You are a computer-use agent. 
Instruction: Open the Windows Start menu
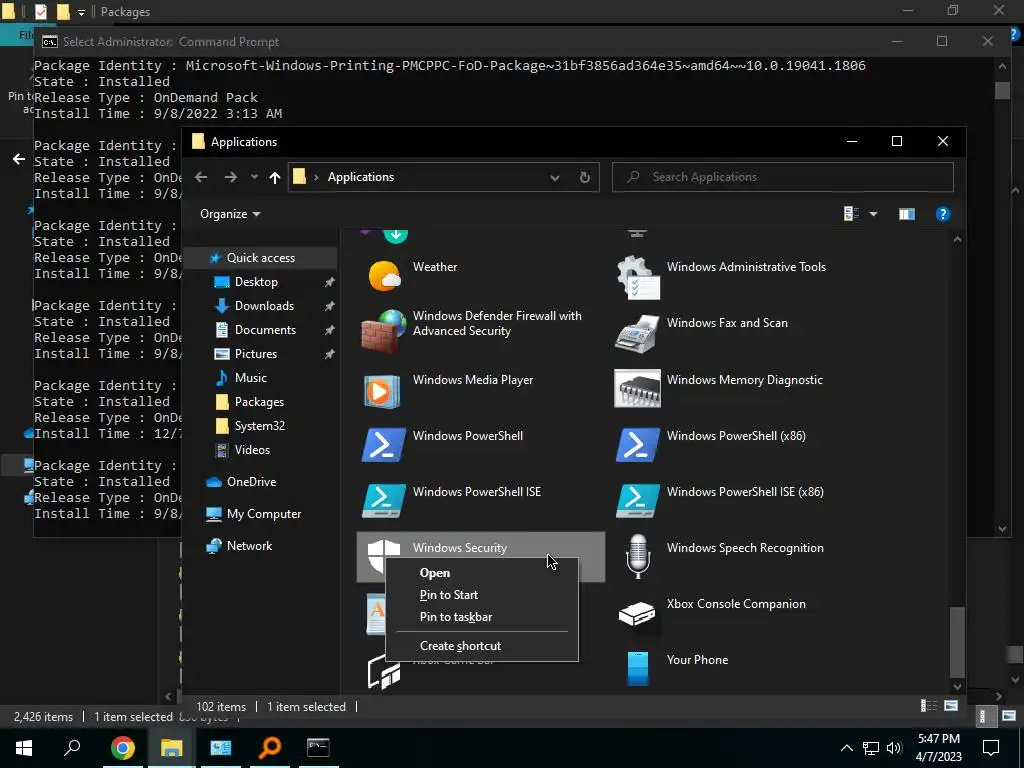point(24,748)
